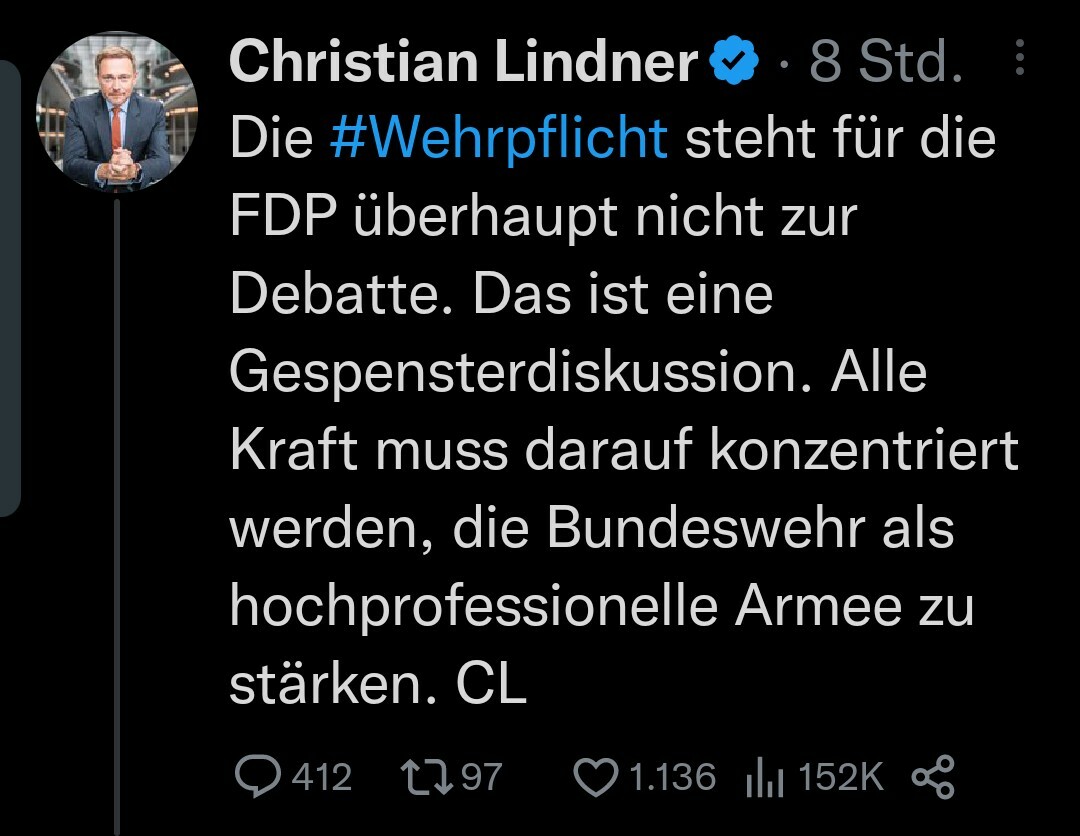This screenshot has width=1080, height=836.
Task: Click the 1.136 likes count
Action: [x=672, y=777]
